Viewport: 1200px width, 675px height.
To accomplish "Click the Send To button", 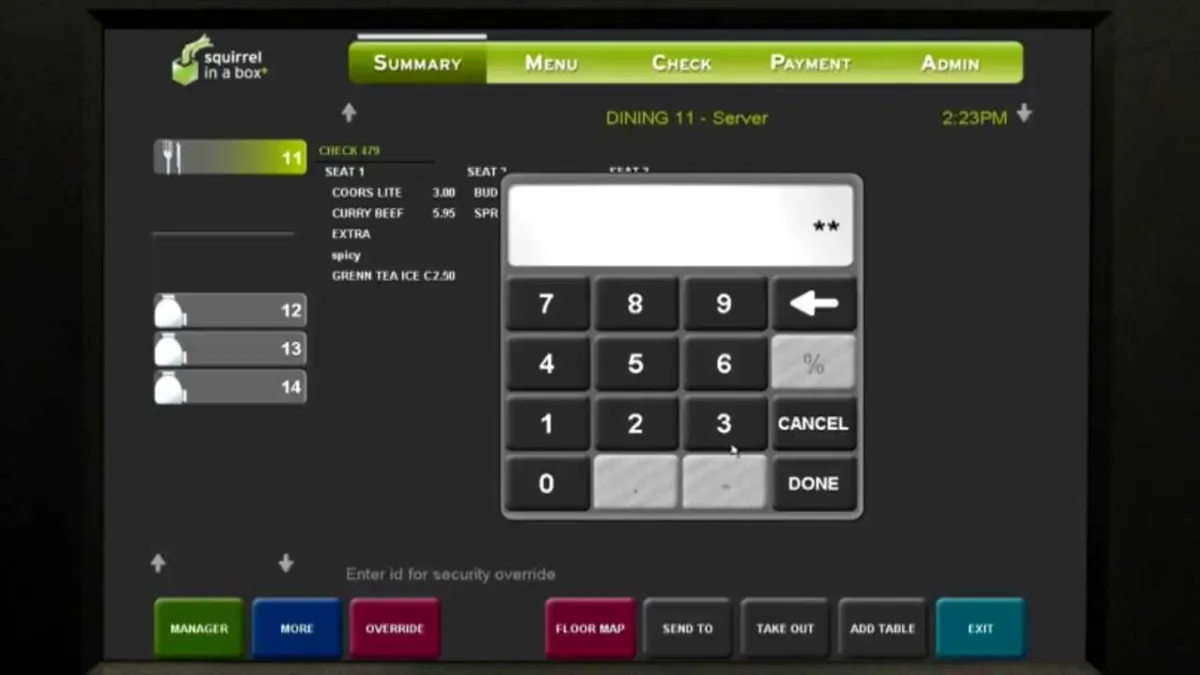I will pos(688,628).
